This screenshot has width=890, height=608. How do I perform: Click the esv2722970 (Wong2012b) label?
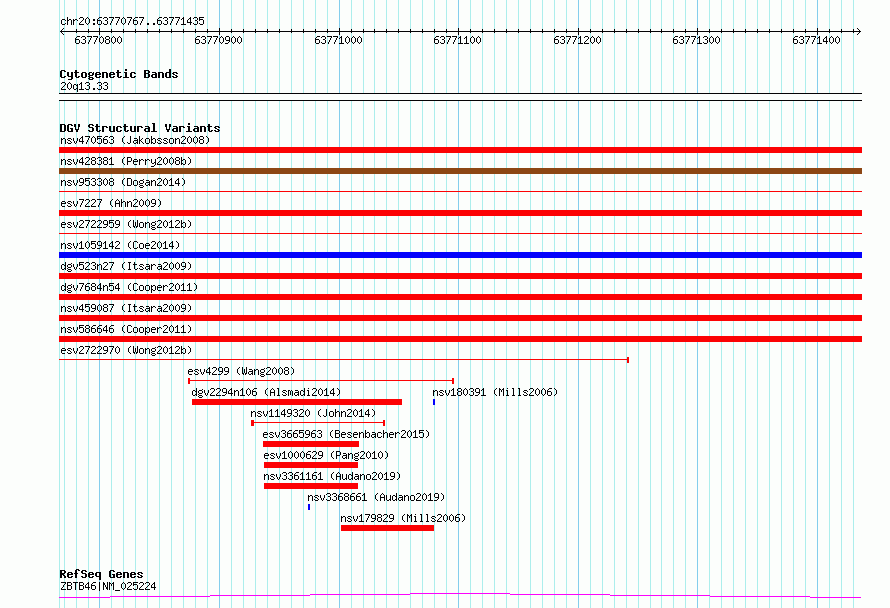pyautogui.click(x=126, y=350)
